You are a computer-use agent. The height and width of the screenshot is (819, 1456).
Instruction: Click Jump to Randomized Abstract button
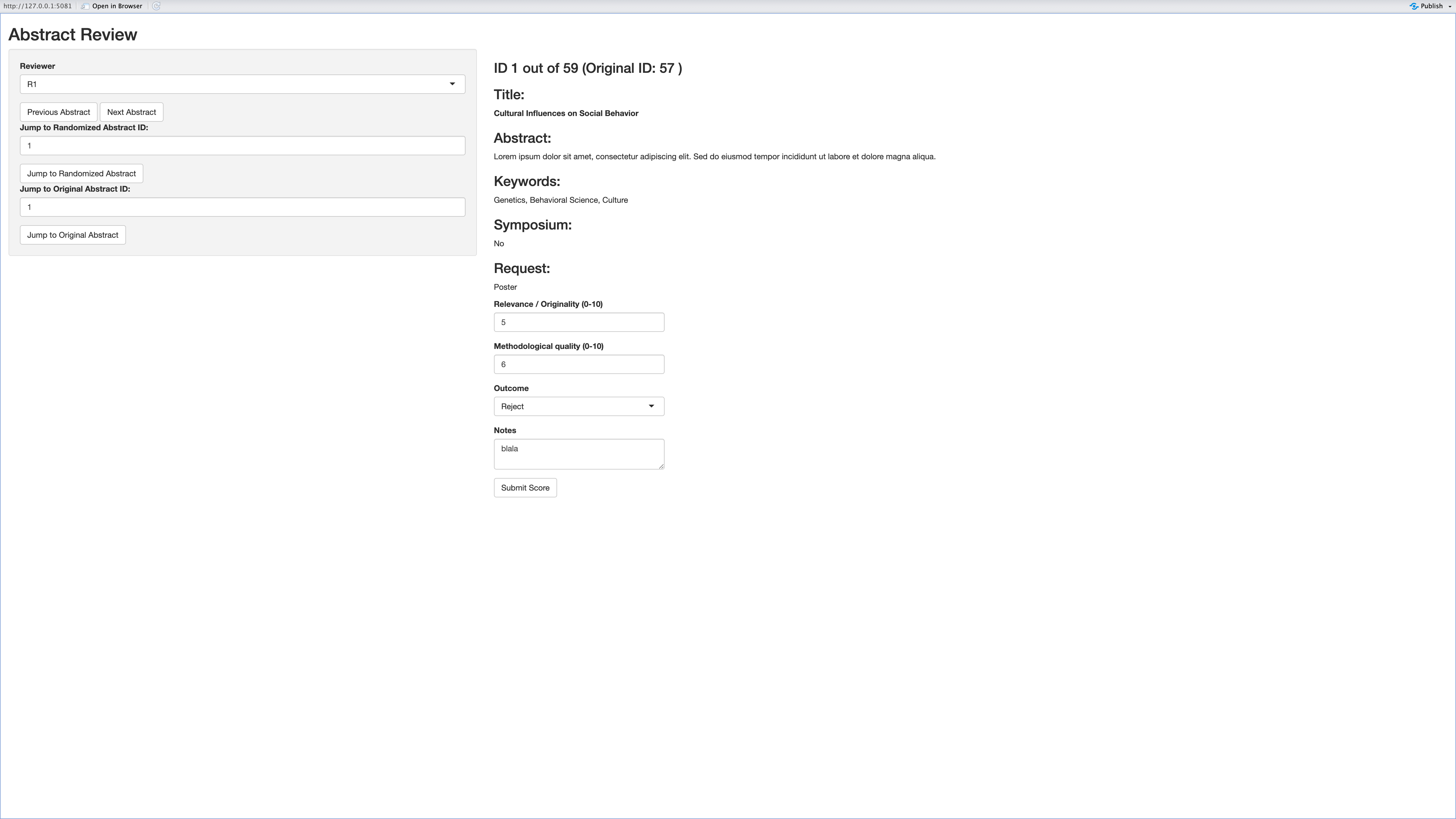(81, 173)
